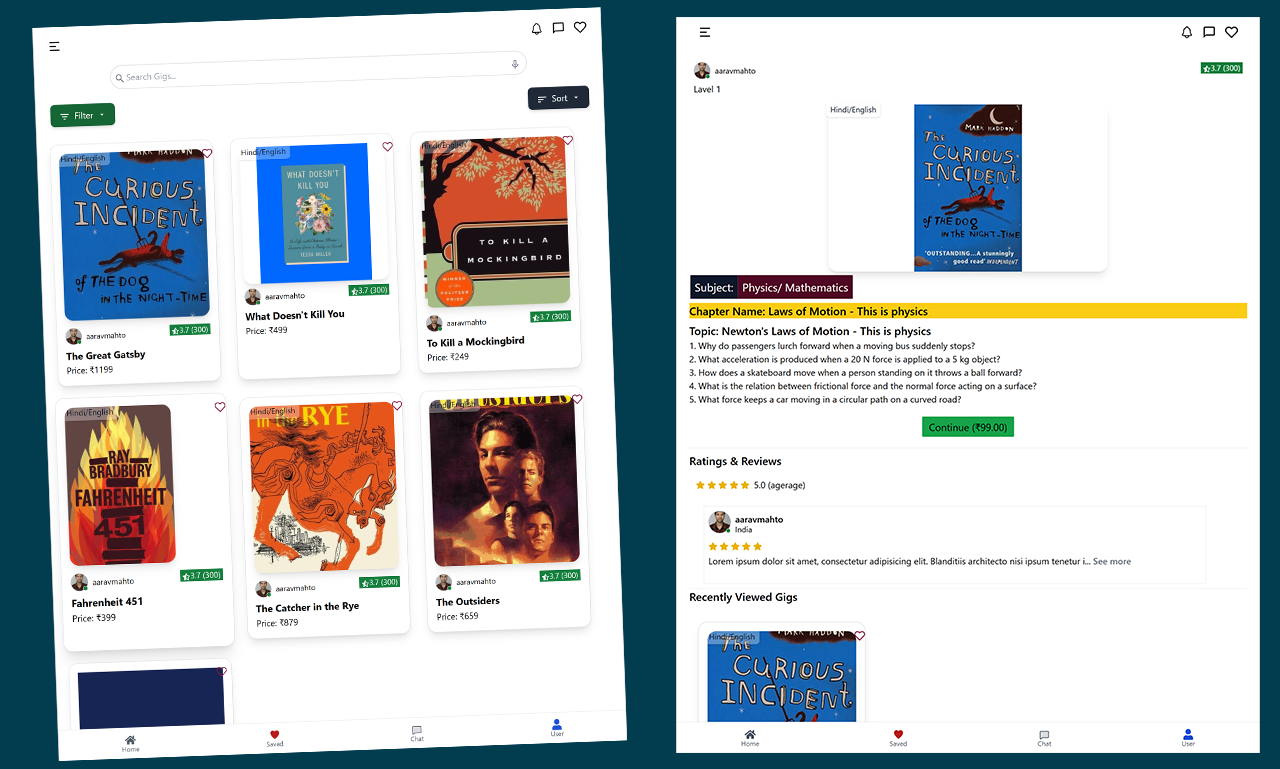Open the hamburger menu in the left panel

54,46
